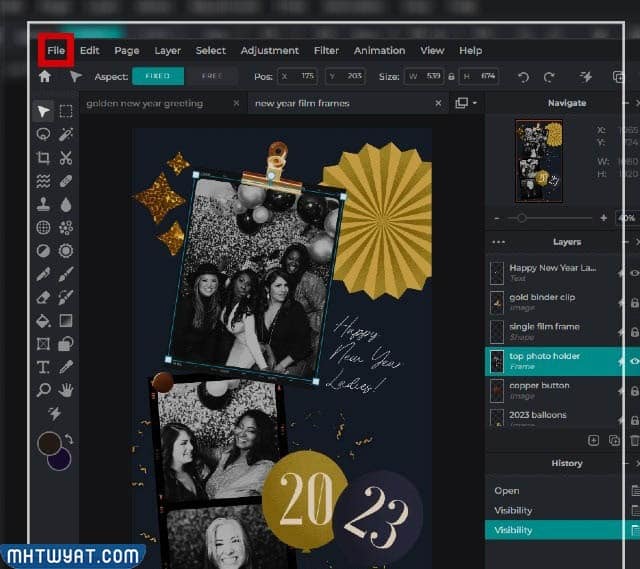Open the Filter menu
This screenshot has height=569, width=640.
pos(326,50)
